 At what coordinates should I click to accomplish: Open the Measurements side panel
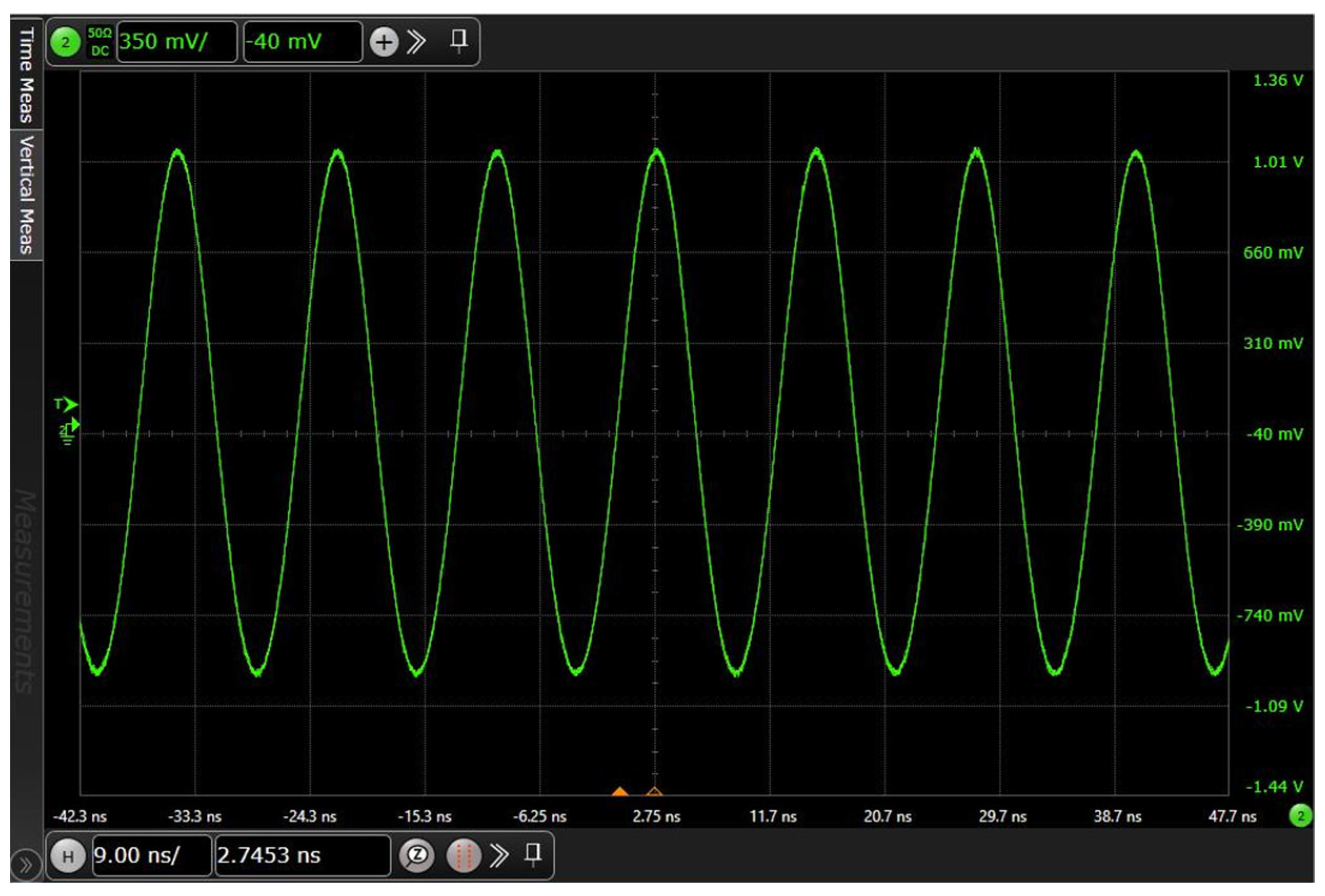click(26, 592)
